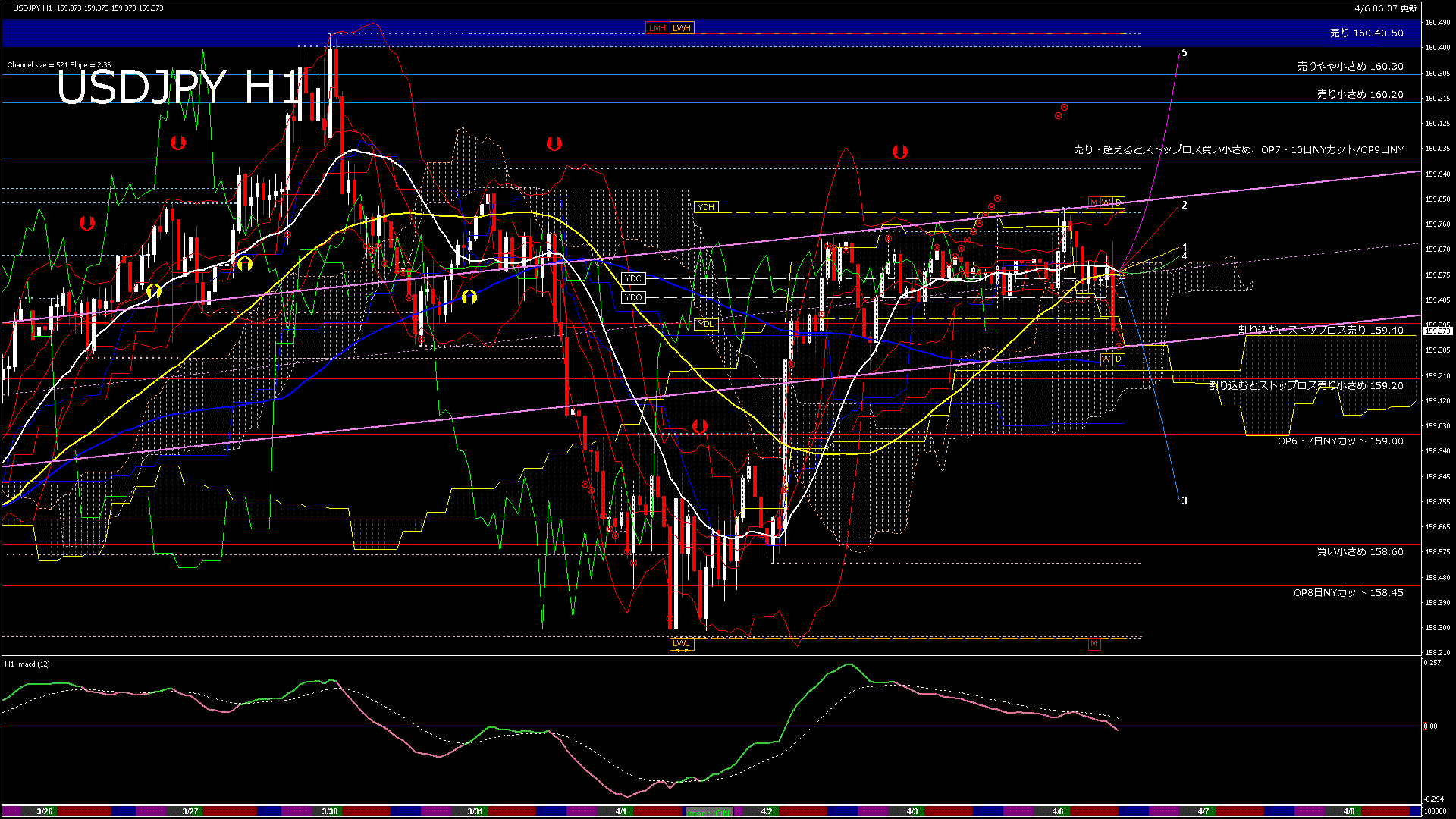The height and width of the screenshot is (819, 1456).
Task: Select the YDH yesterday-high marker label
Action: (707, 206)
